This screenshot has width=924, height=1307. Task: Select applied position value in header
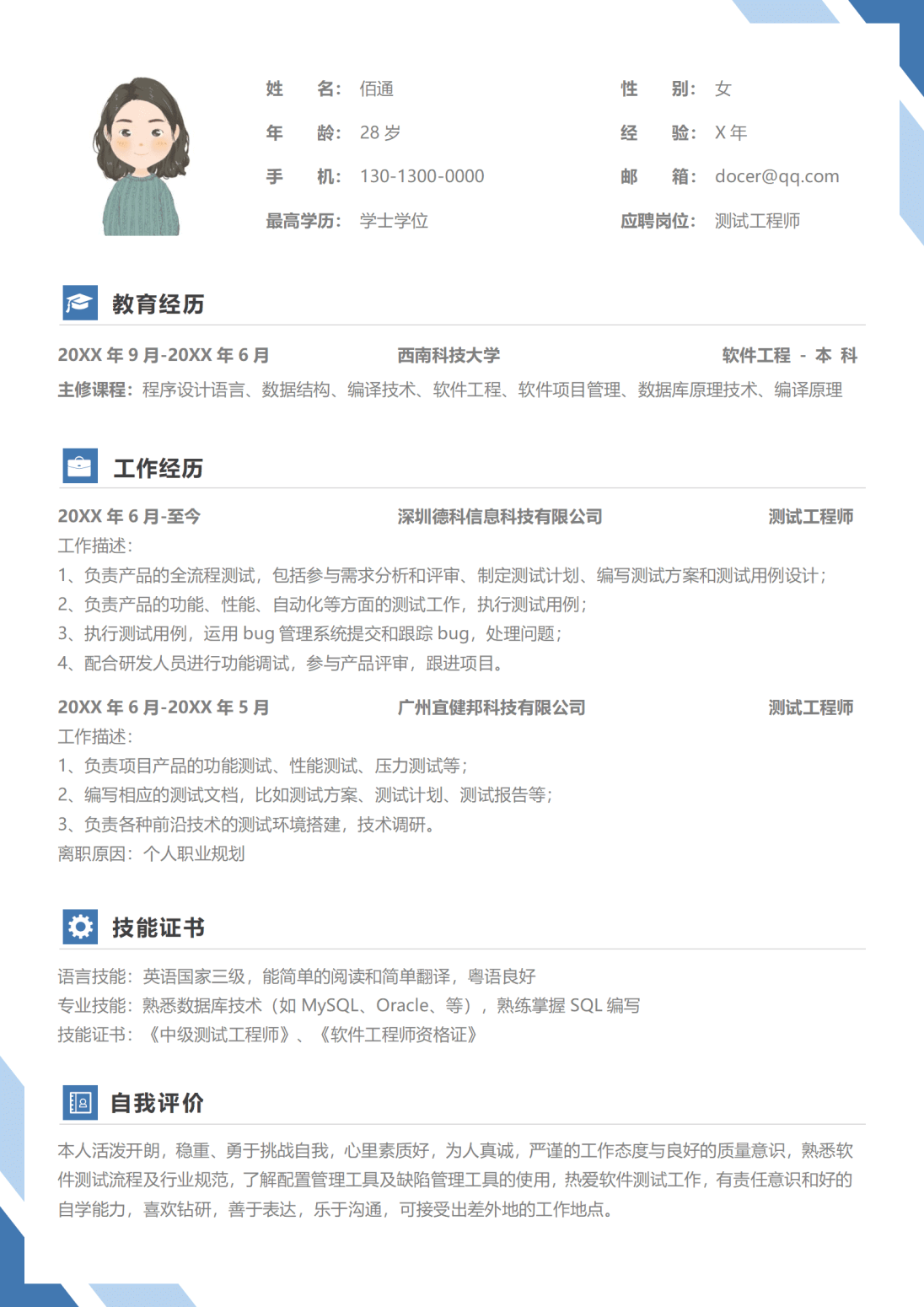(757, 221)
